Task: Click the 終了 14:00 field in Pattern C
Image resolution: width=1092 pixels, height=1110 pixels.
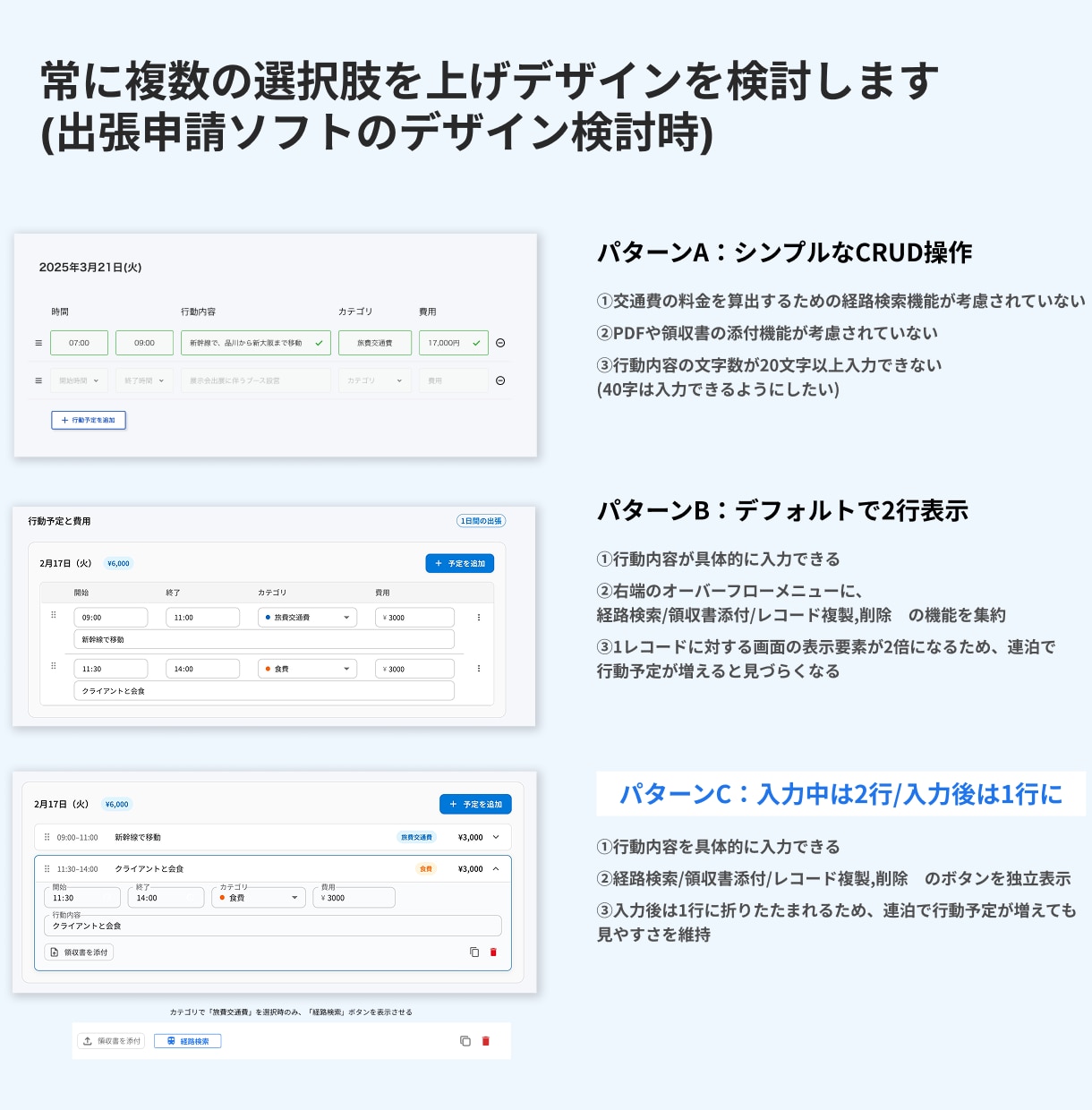Action: 166,897
